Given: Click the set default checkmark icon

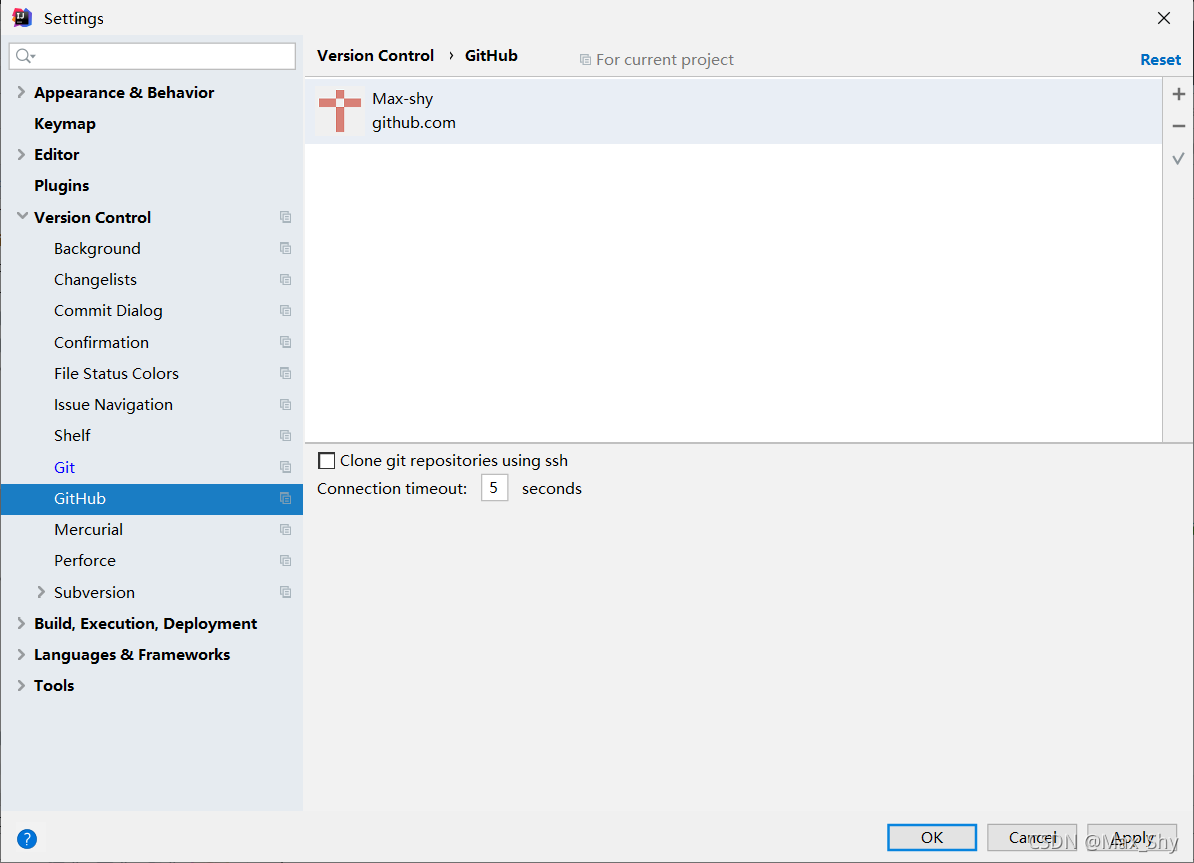Looking at the screenshot, I should point(1178,158).
